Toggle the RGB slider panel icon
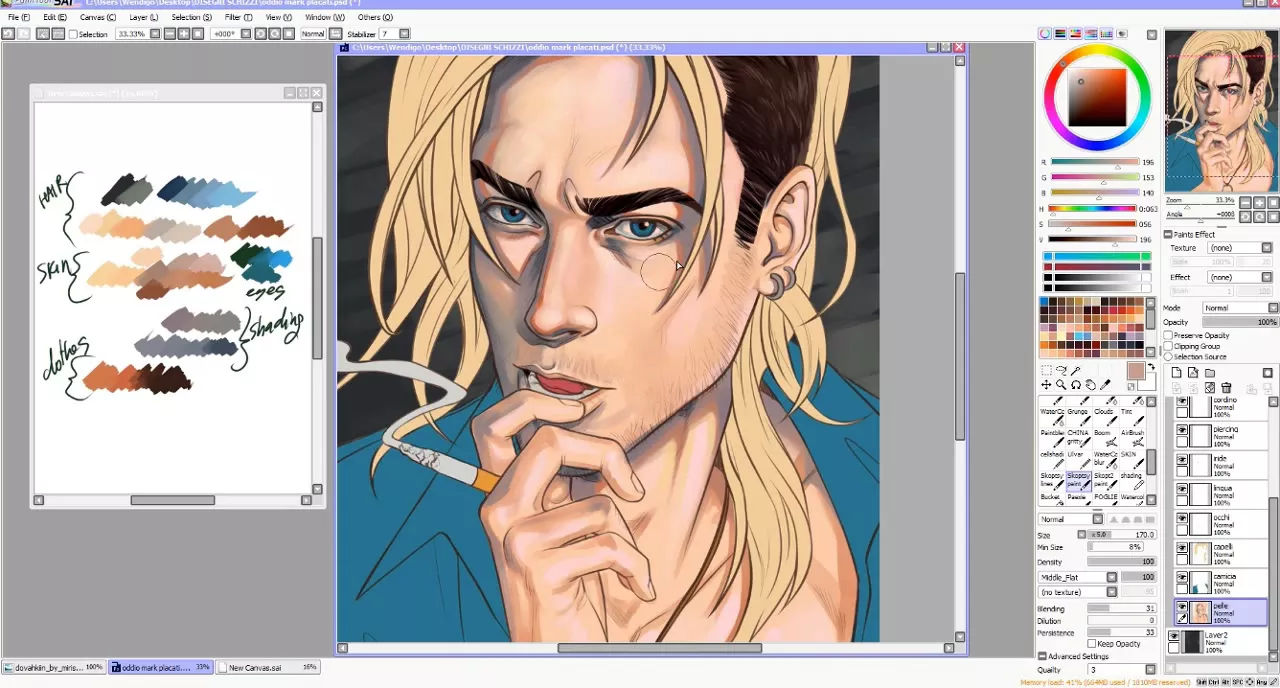This screenshot has width=1280, height=688. click(x=1060, y=34)
